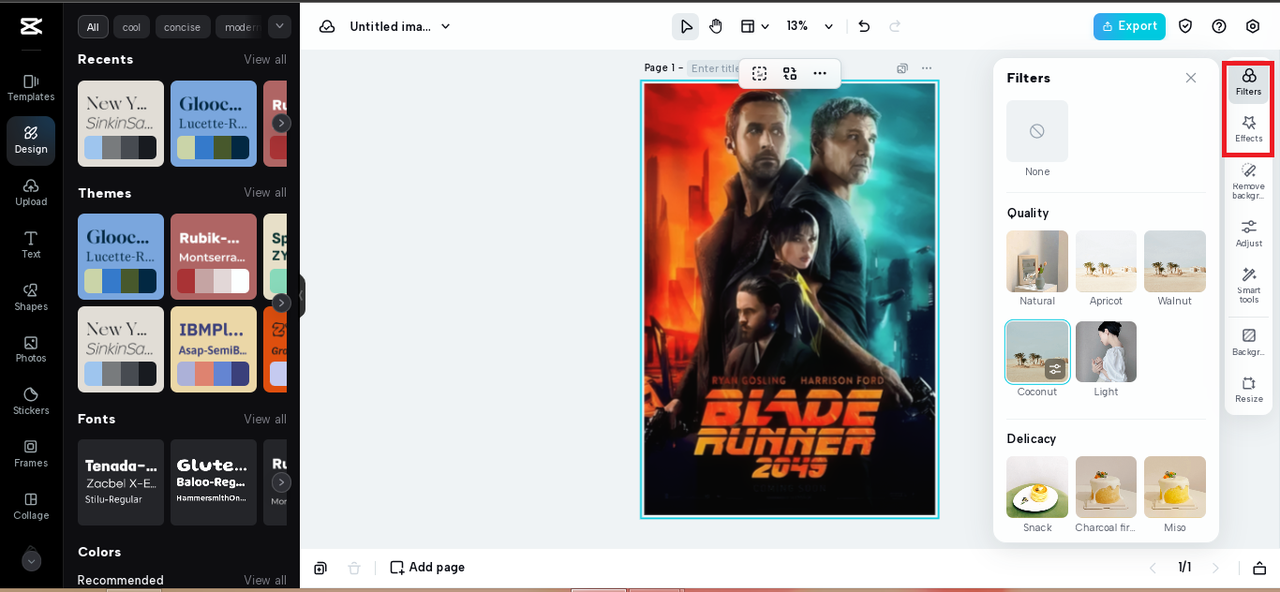Open the help question mark icon

click(x=1219, y=26)
